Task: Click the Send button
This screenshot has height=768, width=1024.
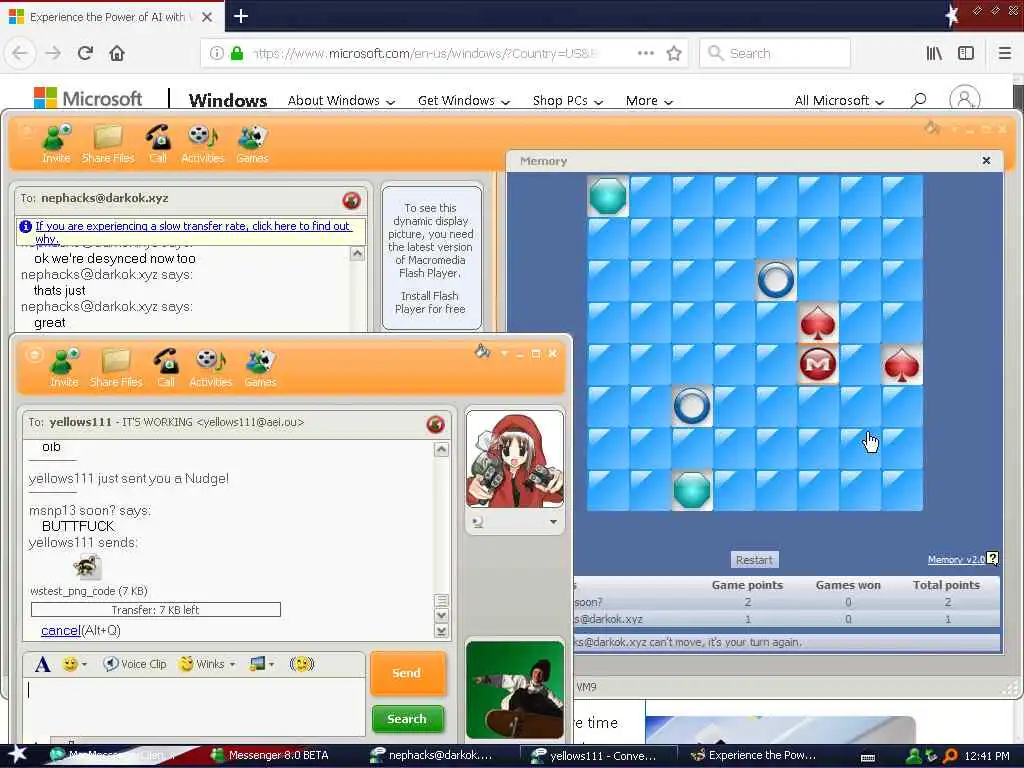Action: 408,673
